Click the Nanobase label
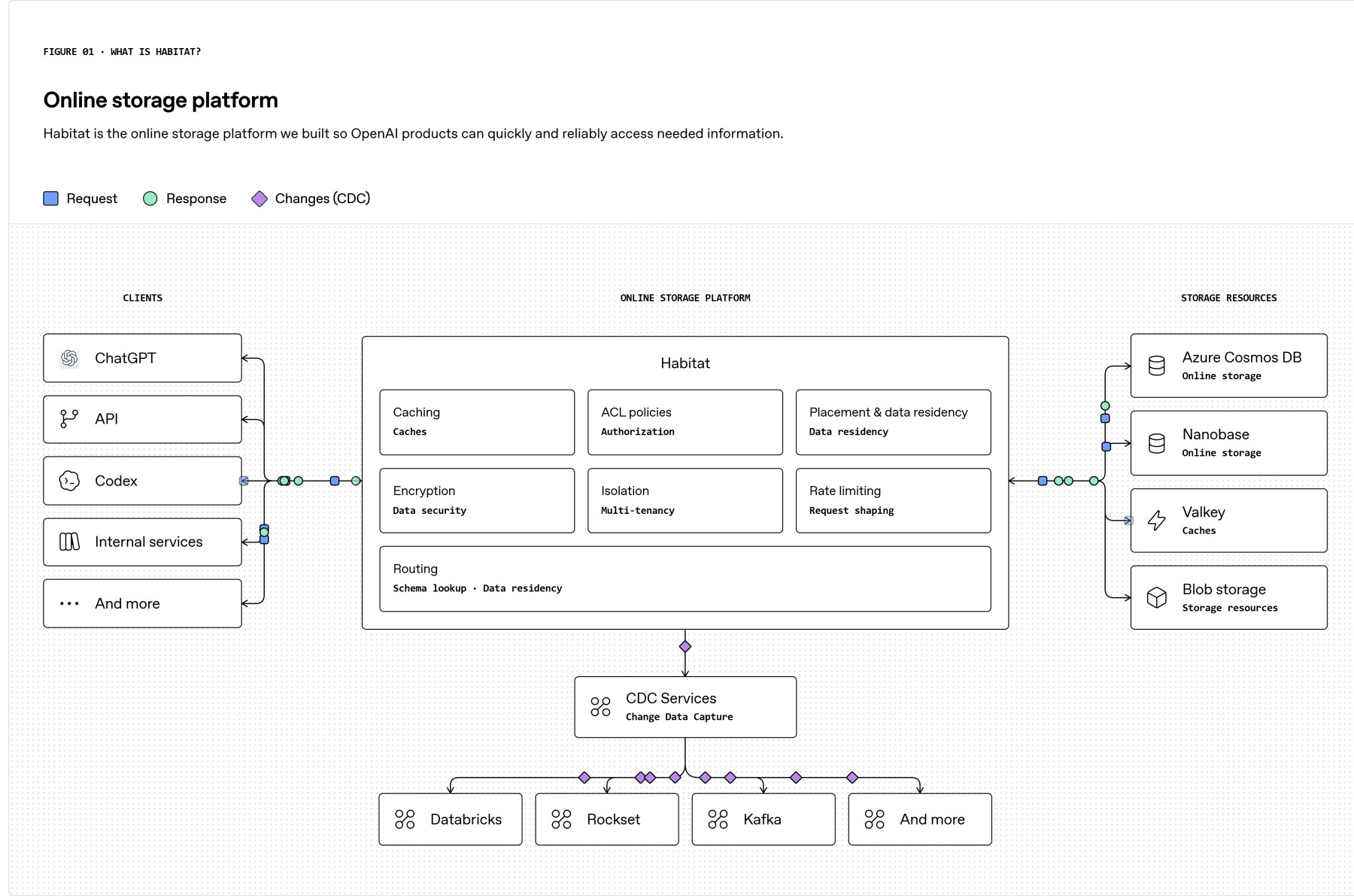Viewport: 1354px width, 896px height. 1216,434
